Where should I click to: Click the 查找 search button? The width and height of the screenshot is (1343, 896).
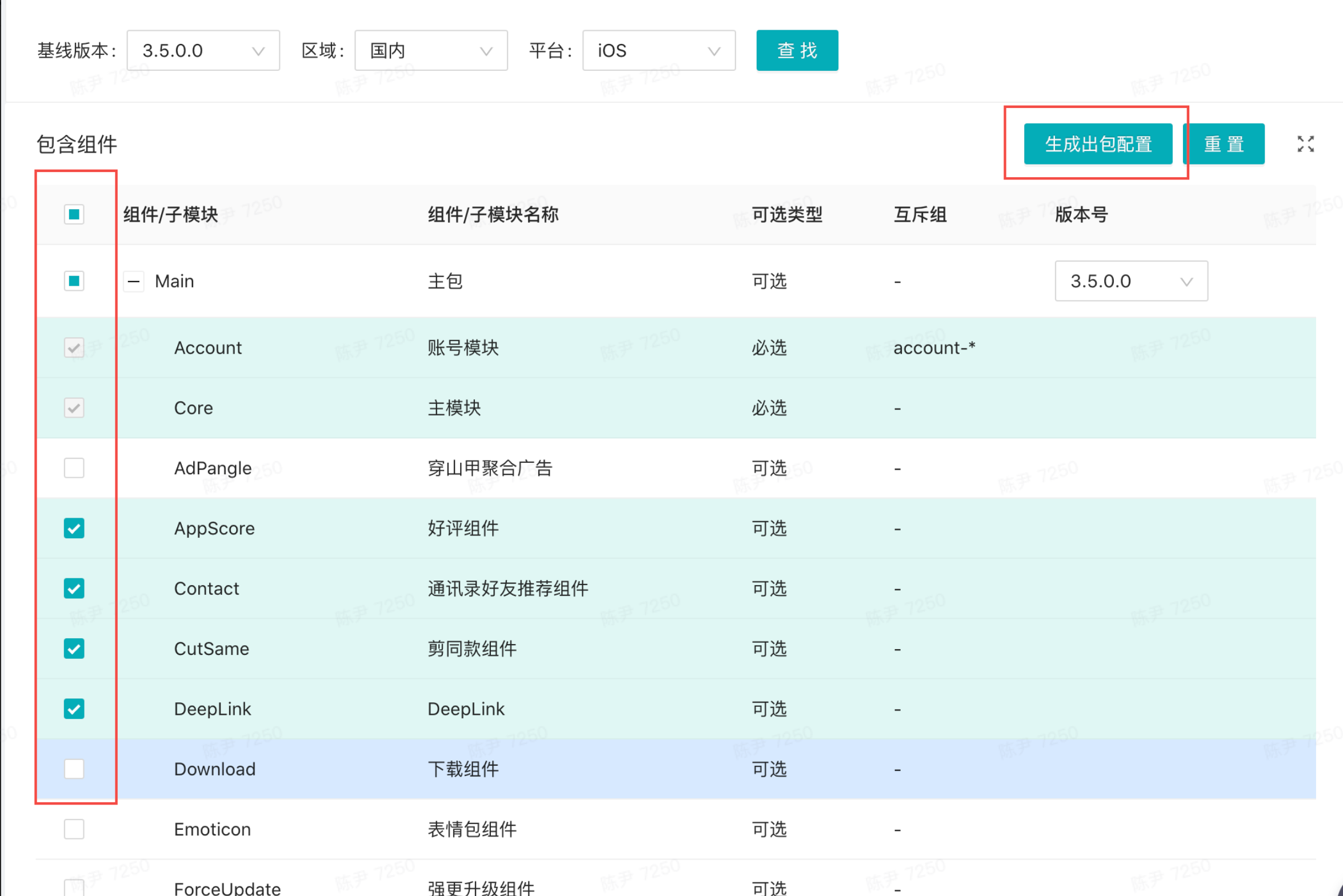pyautogui.click(x=797, y=50)
